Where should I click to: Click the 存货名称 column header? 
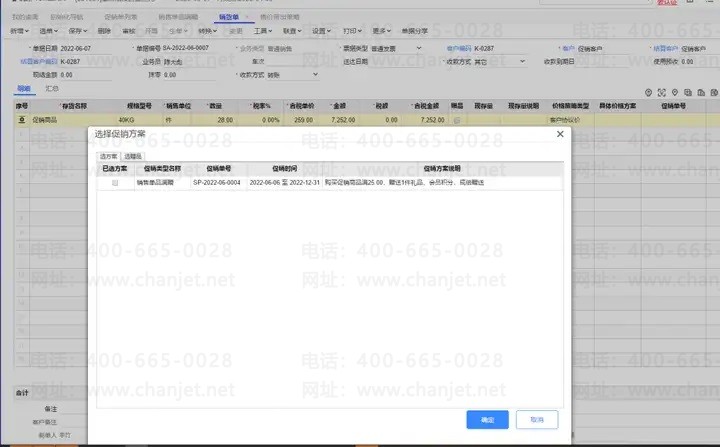pyautogui.click(x=74, y=106)
